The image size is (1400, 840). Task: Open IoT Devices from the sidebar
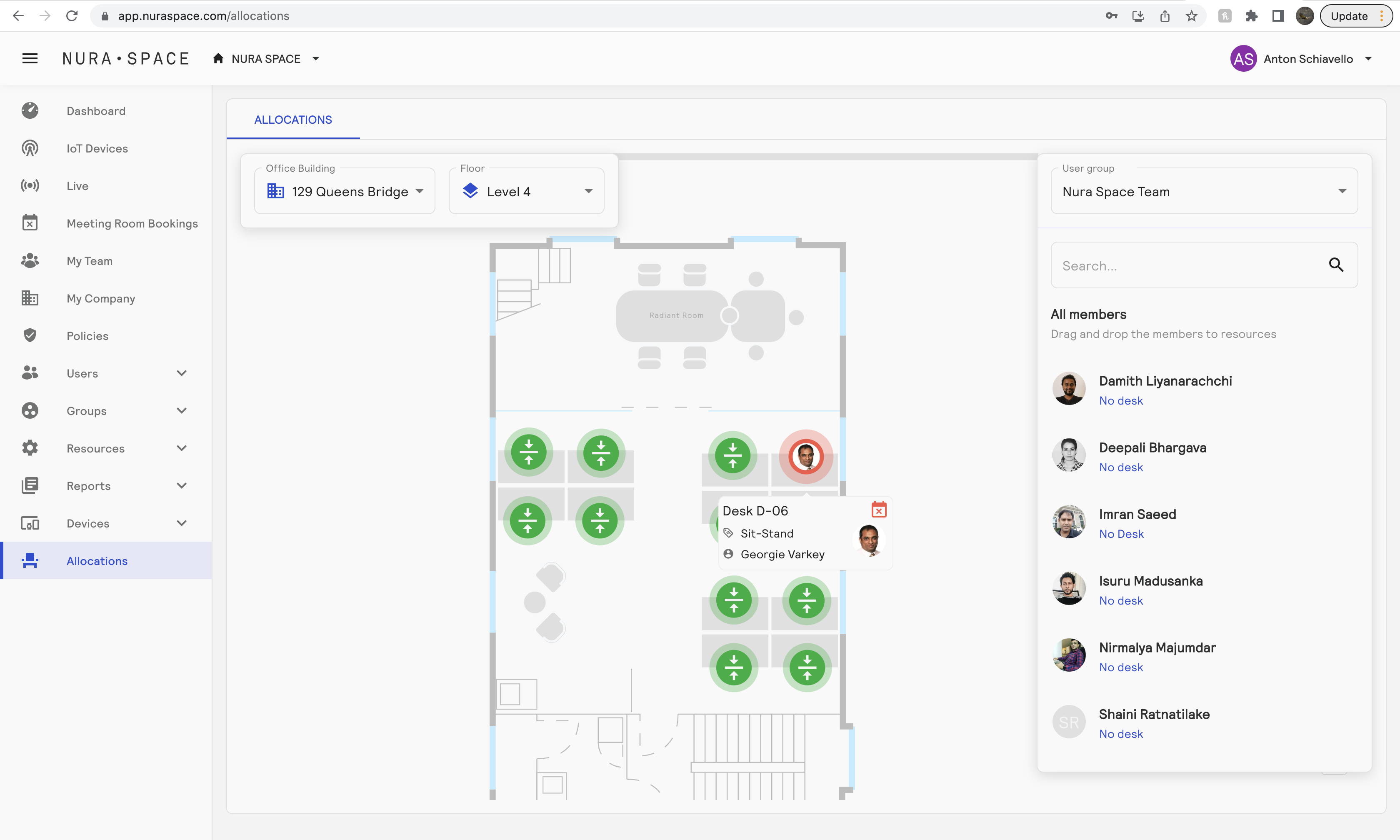pyautogui.click(x=30, y=148)
